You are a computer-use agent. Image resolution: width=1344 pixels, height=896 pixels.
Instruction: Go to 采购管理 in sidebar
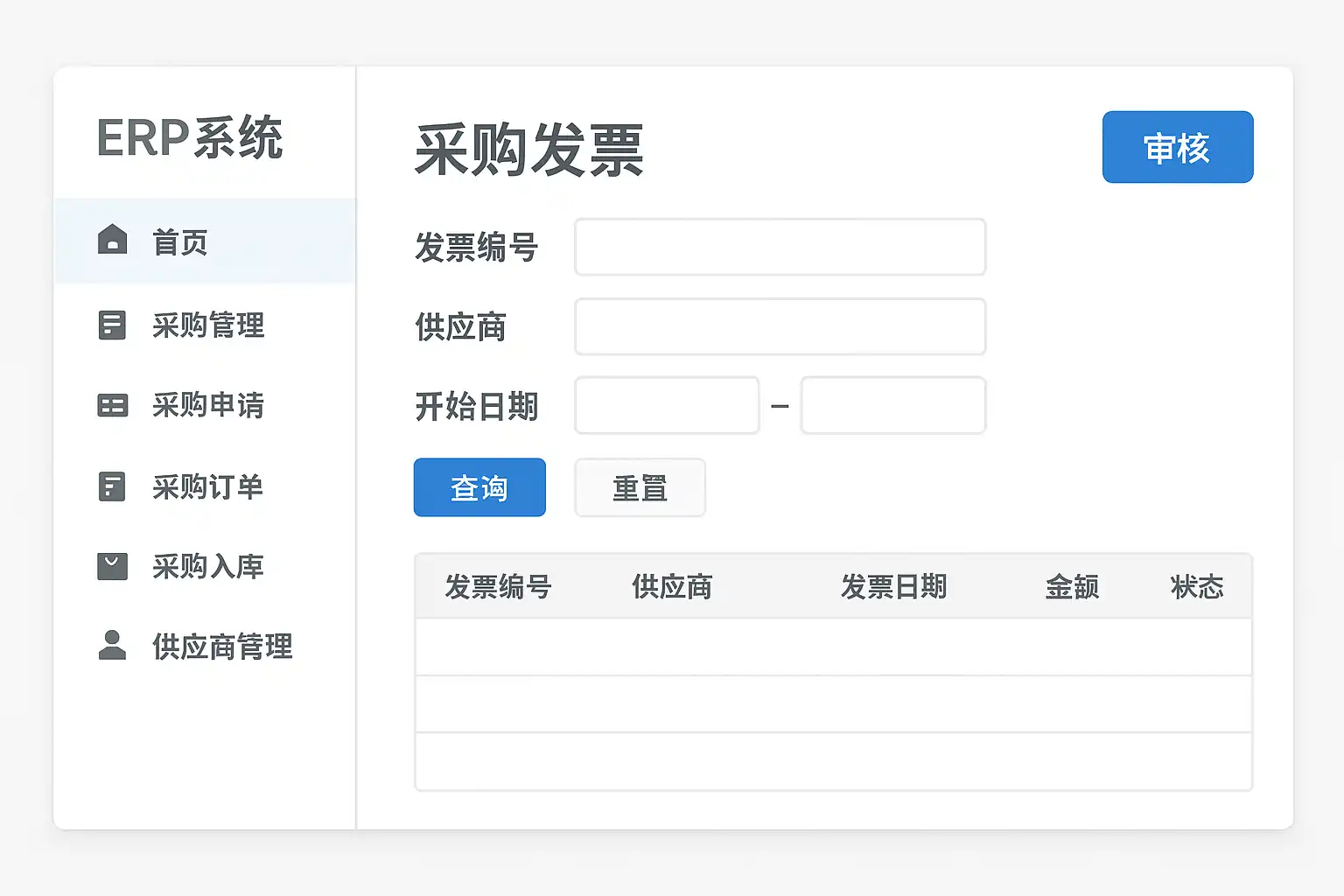(x=208, y=325)
